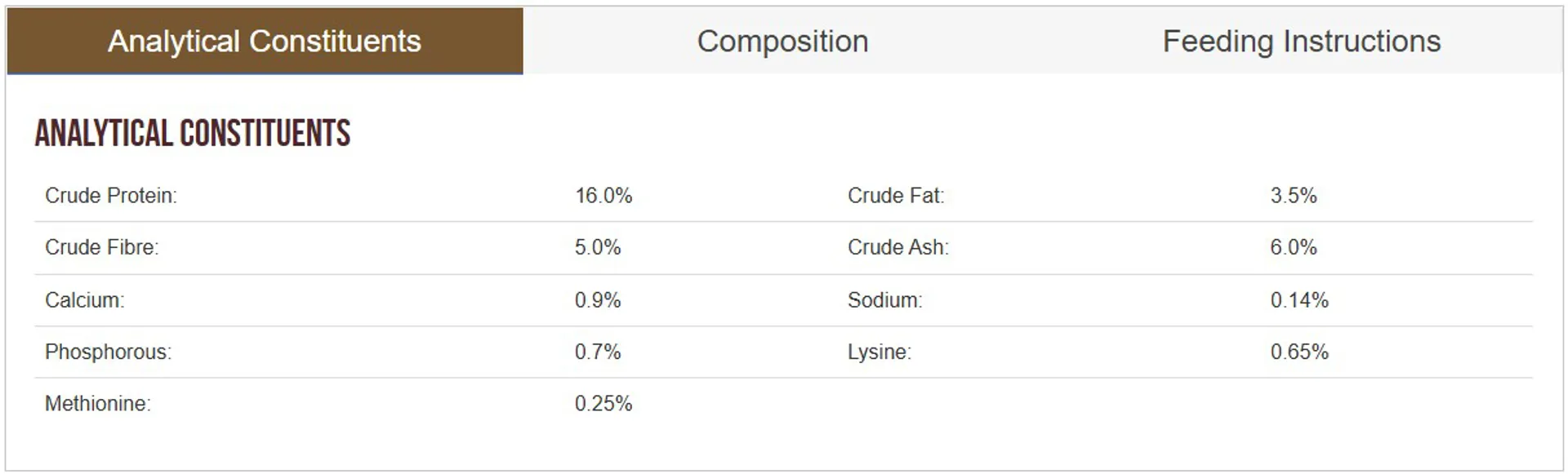Open the Analytical Constituents tab
The height and width of the screenshot is (474, 1568).
click(265, 42)
